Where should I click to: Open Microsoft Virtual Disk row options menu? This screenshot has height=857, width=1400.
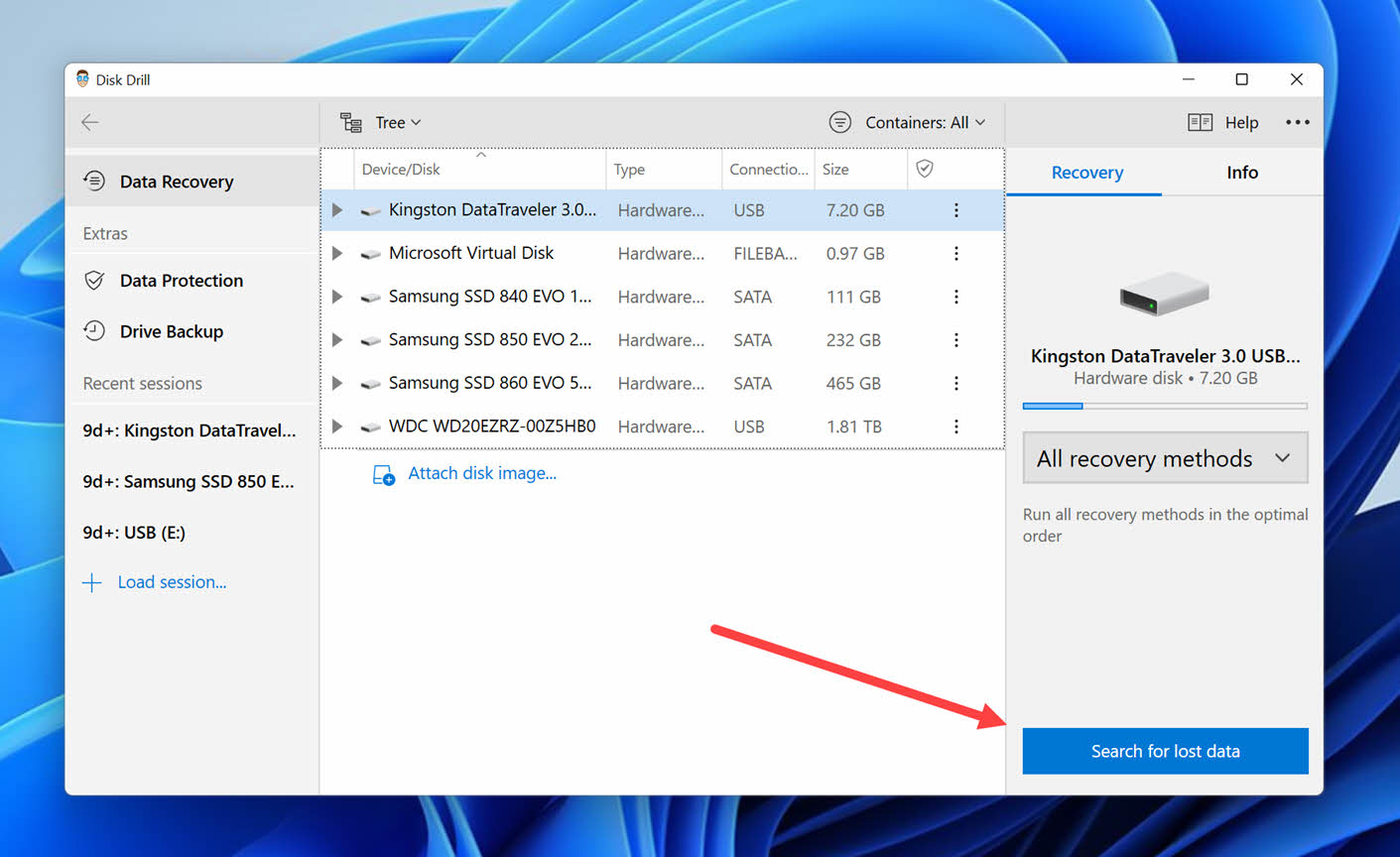pos(956,253)
